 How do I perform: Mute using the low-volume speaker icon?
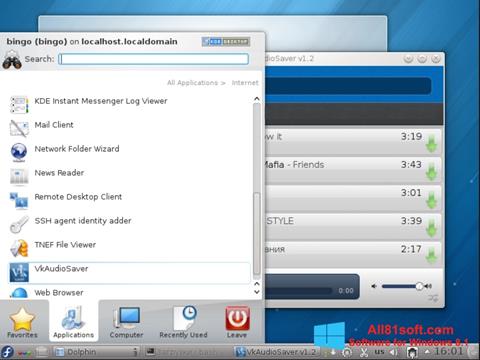coord(374,286)
